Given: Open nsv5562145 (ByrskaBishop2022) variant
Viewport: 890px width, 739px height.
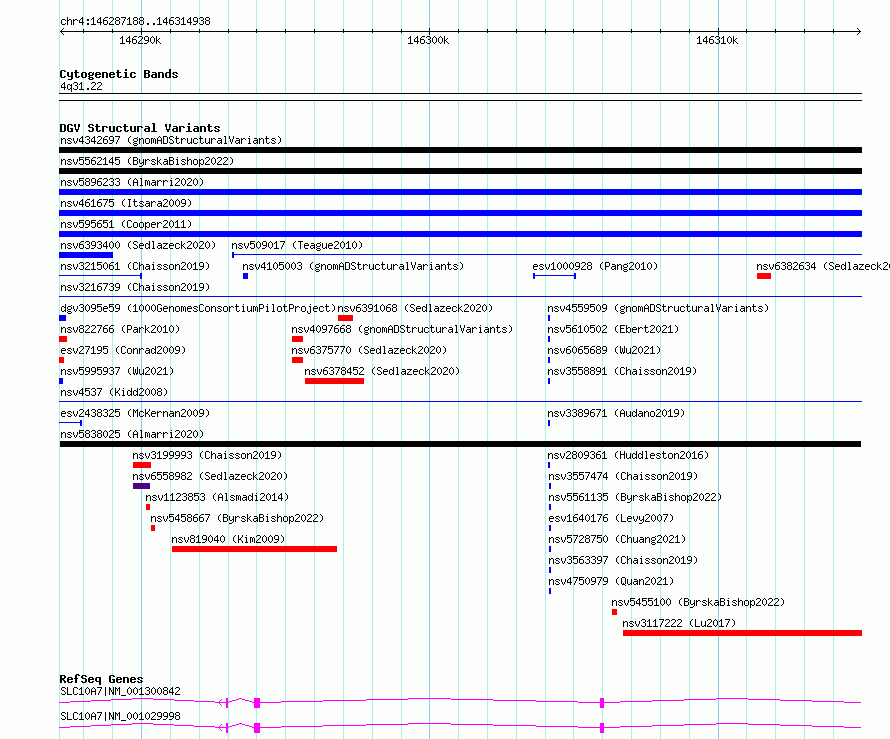Looking at the screenshot, I should [x=147, y=161].
